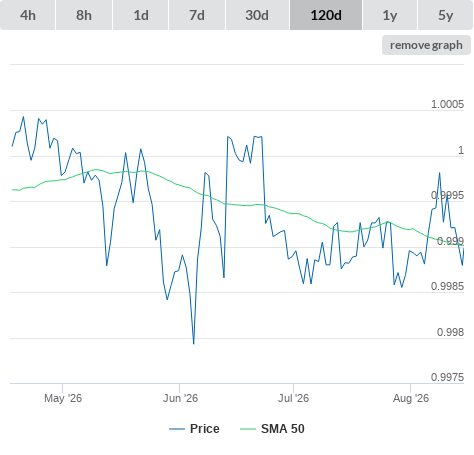
Task: Switch chart to 30d range
Action: coord(257,15)
